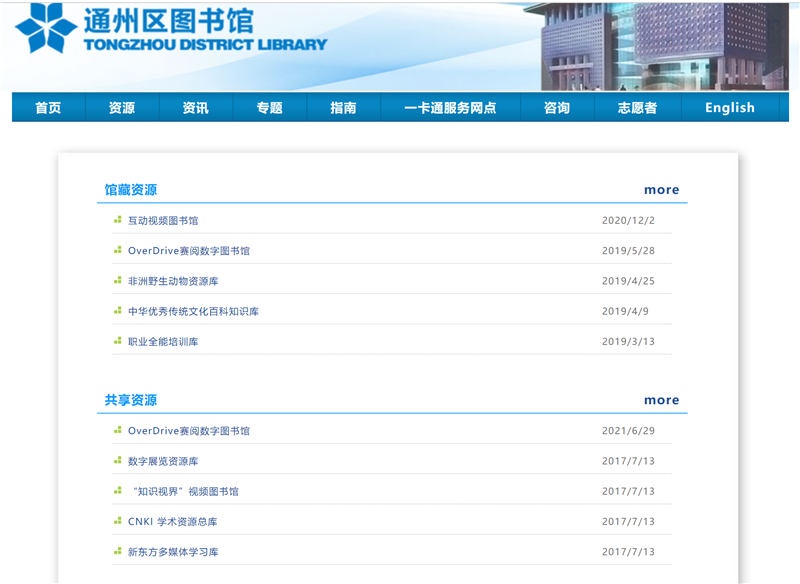Open the 资源 navigation menu
The width and height of the screenshot is (800, 584).
(x=122, y=108)
